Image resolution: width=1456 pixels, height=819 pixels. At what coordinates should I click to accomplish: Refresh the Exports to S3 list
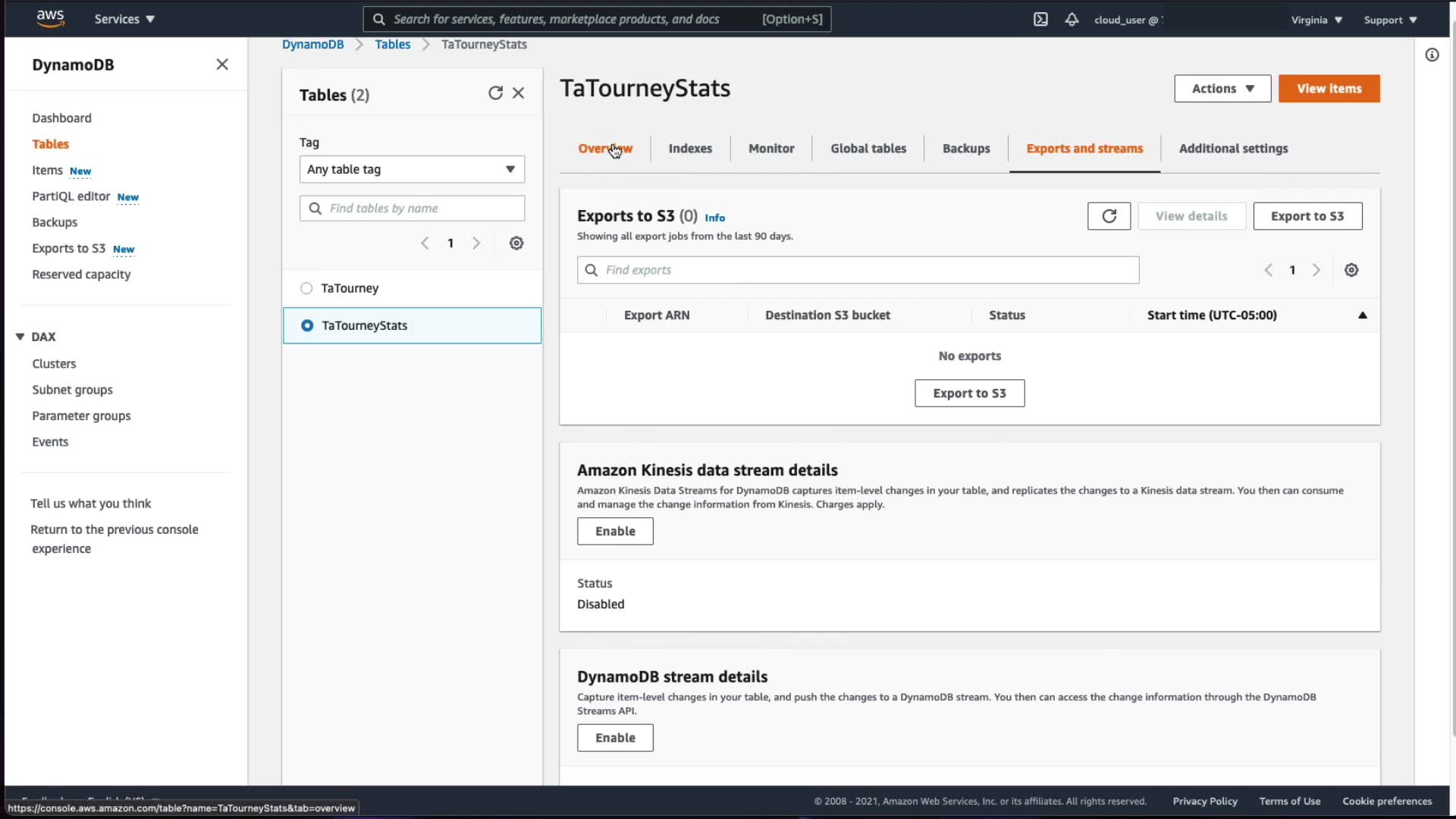(1109, 216)
